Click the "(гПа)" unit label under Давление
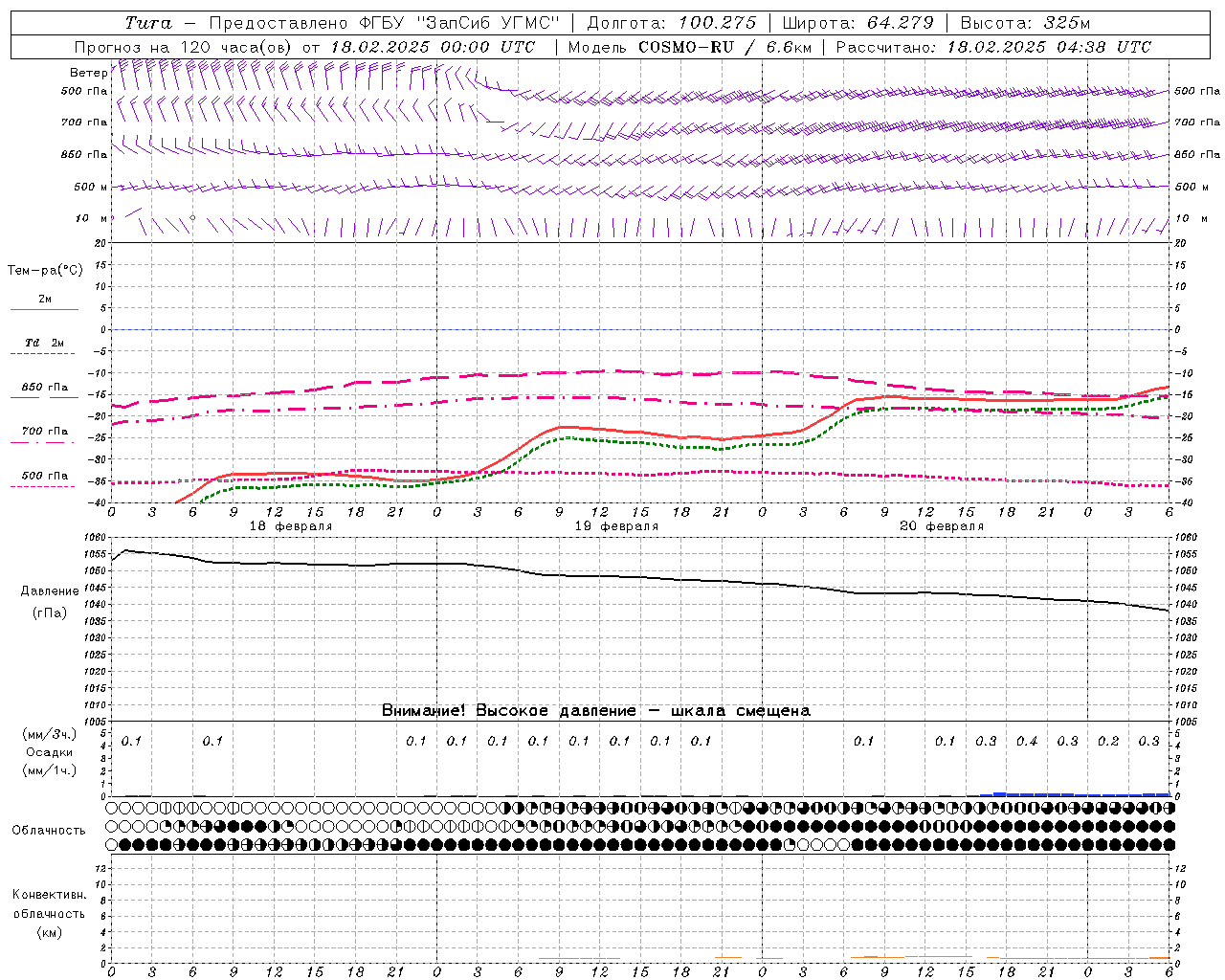Image resolution: width=1225 pixels, height=980 pixels. (x=50, y=613)
